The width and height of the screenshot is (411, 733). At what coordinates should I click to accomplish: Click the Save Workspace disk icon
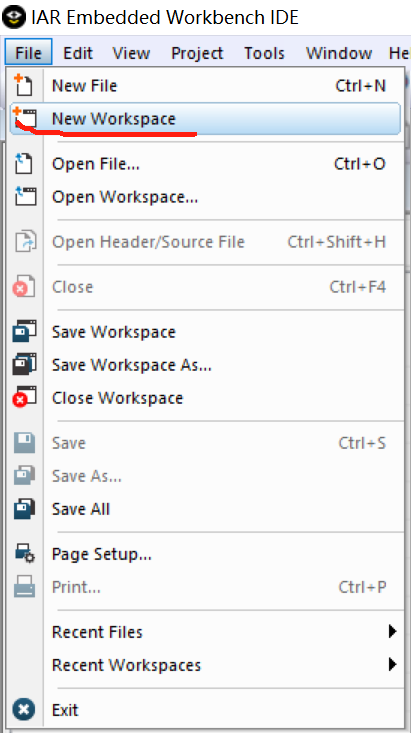tap(25, 331)
